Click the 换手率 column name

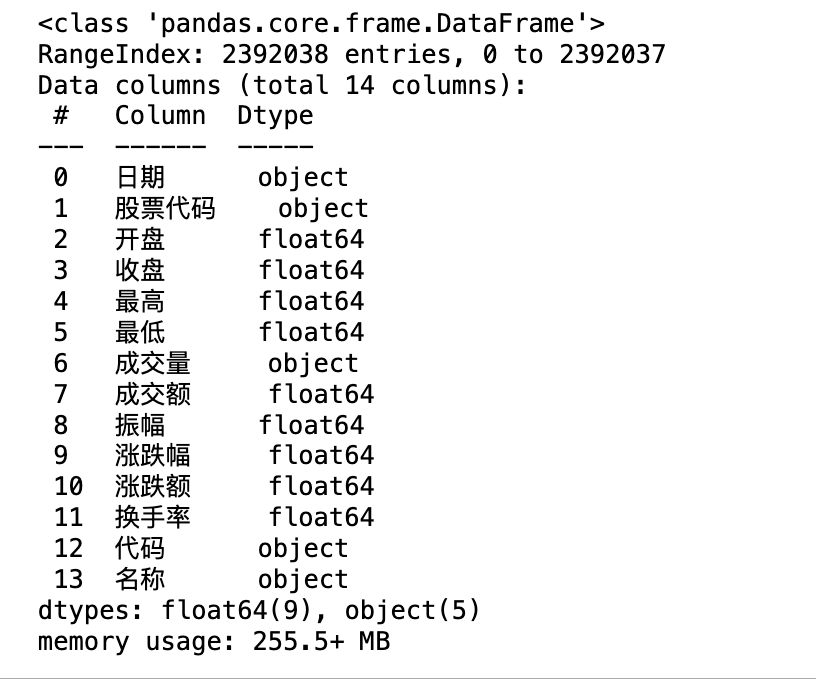point(153,517)
